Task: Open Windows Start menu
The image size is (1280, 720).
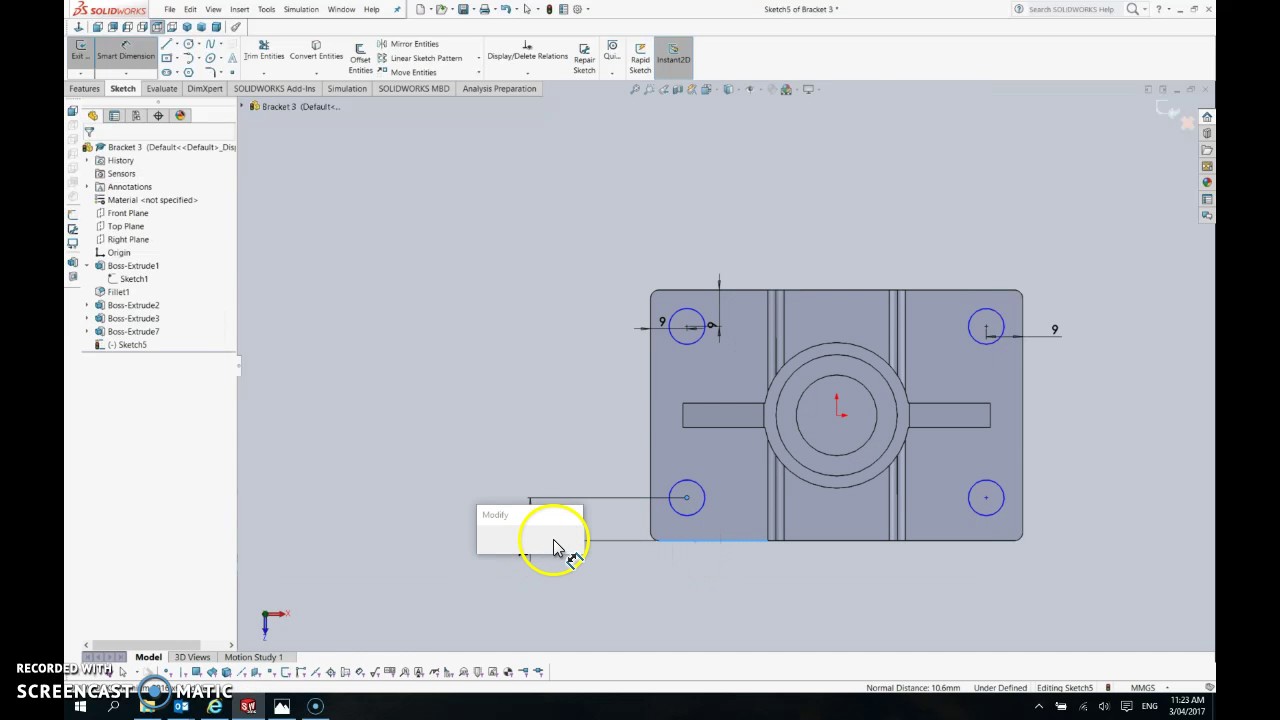Action: (x=80, y=706)
